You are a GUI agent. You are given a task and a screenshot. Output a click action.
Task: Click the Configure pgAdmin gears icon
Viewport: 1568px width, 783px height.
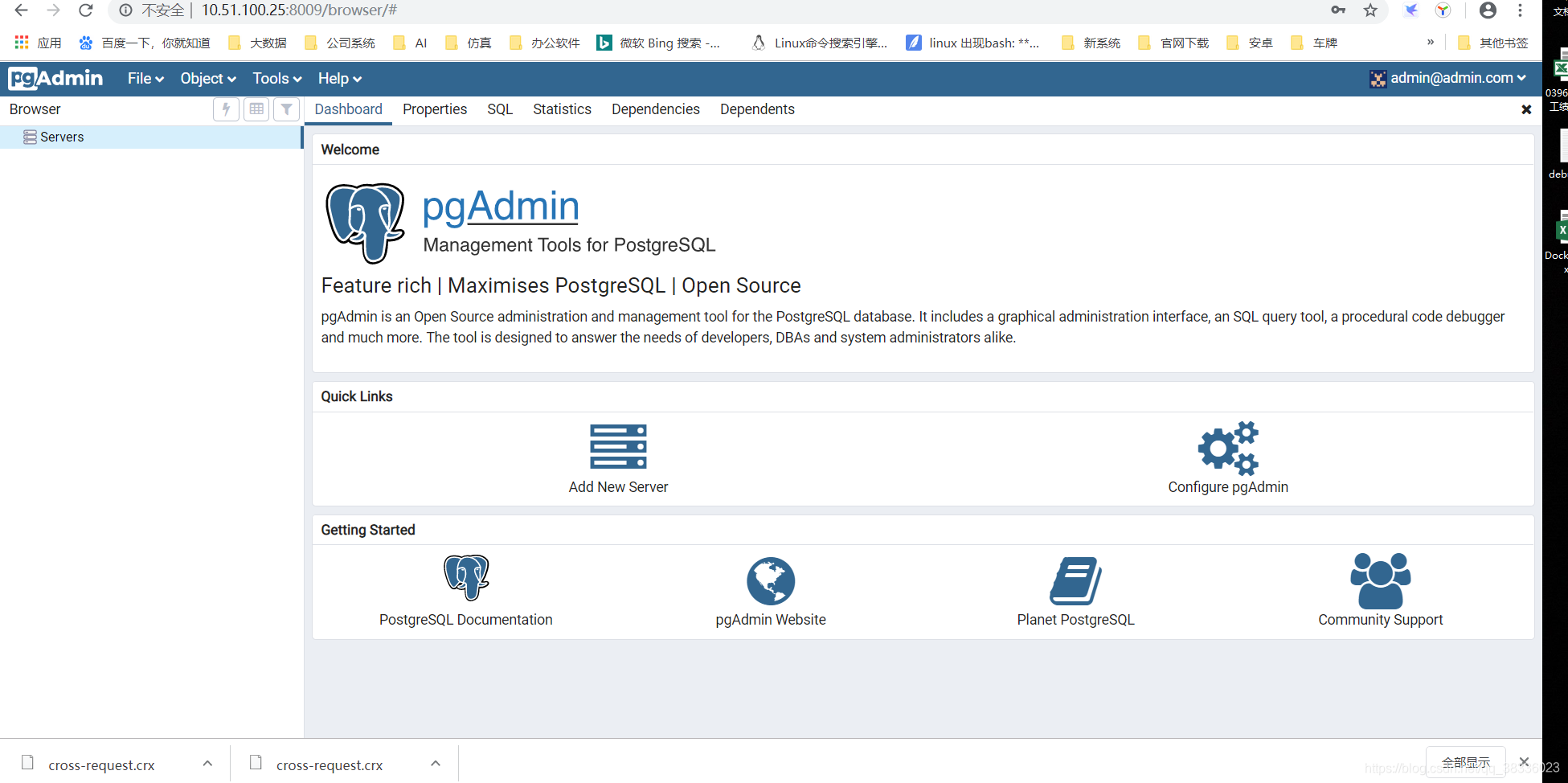pos(1228,448)
